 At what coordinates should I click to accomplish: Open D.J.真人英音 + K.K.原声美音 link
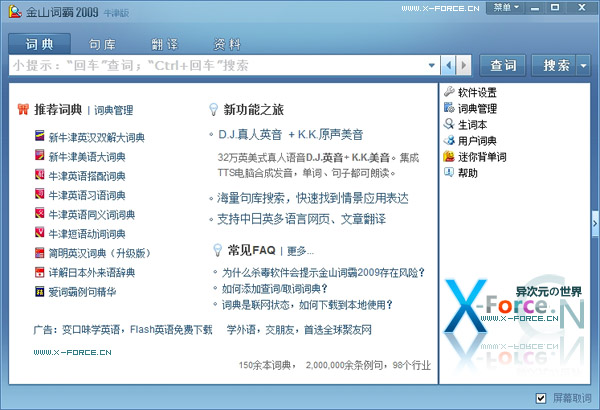[291, 134]
